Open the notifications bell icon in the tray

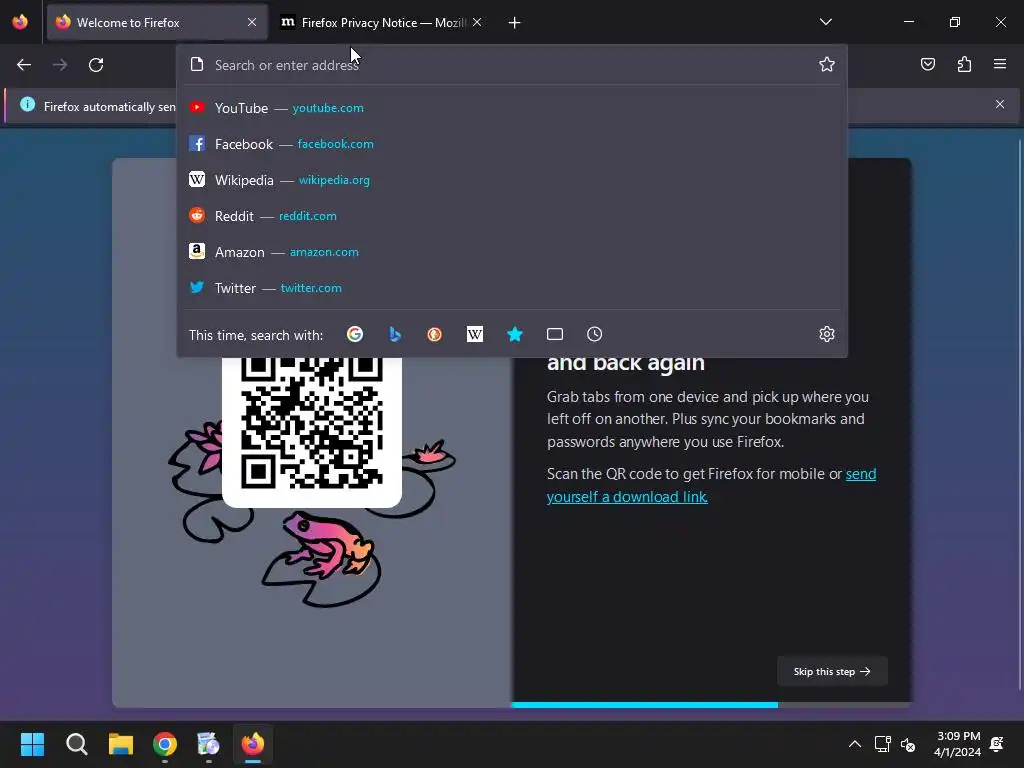997,744
